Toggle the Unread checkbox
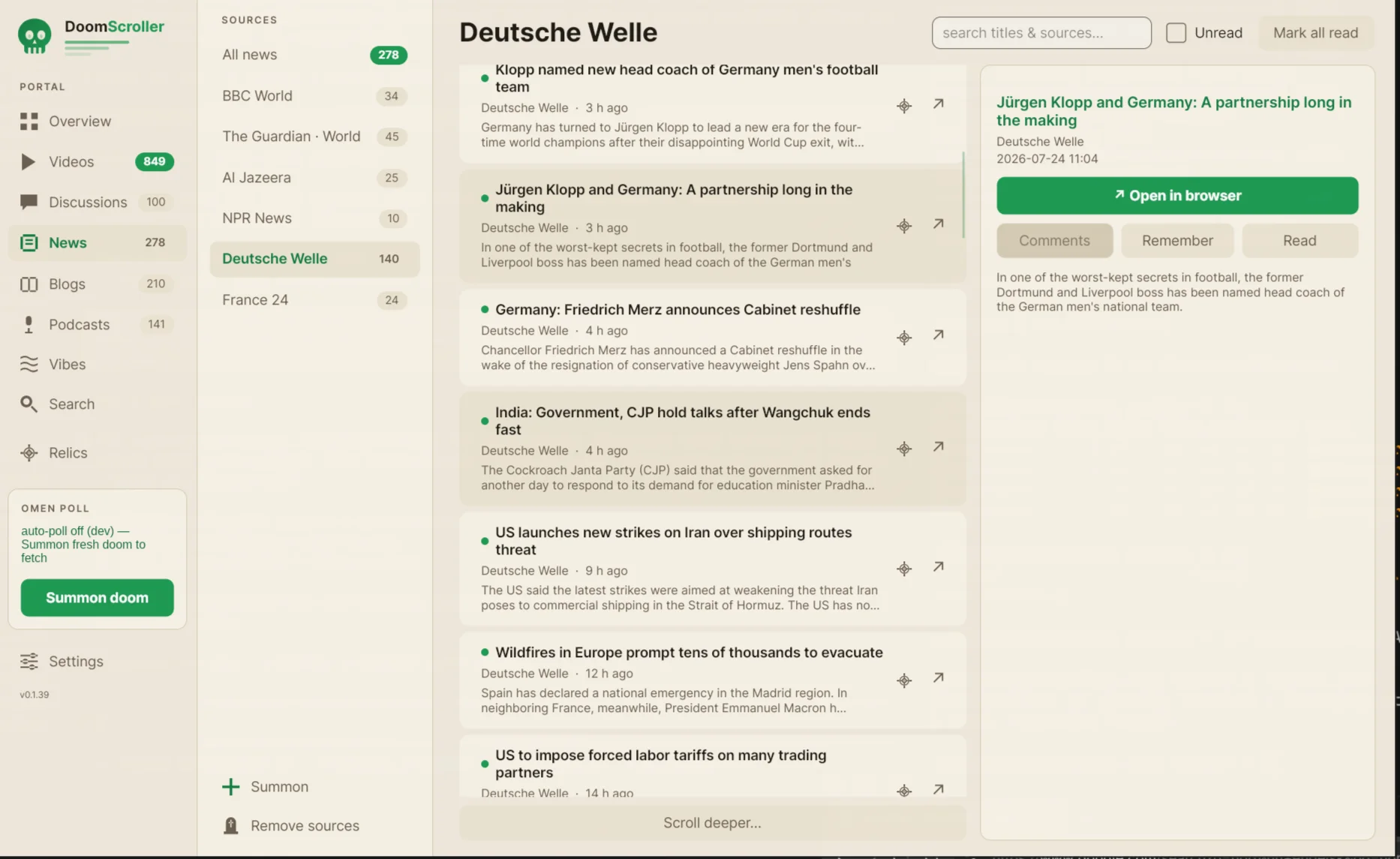This screenshot has height=859, width=1400. [1176, 33]
